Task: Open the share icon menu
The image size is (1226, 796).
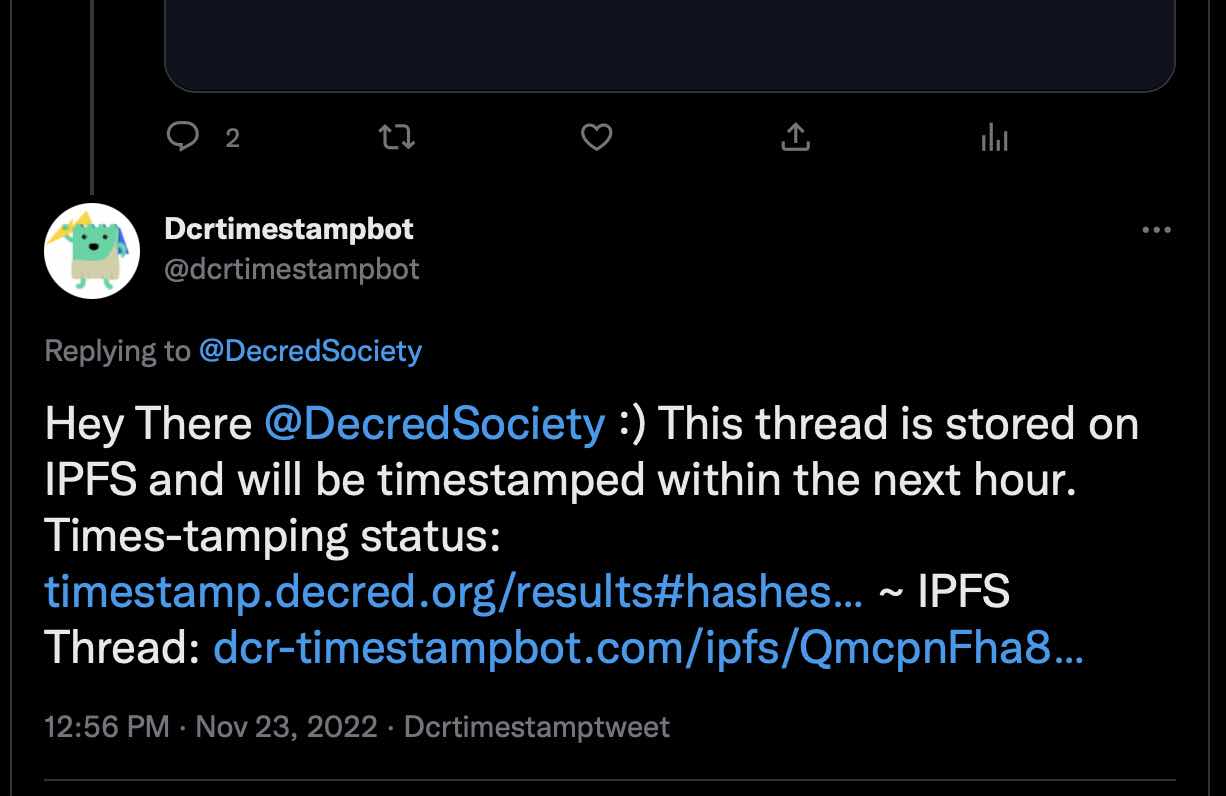Action: [795, 137]
